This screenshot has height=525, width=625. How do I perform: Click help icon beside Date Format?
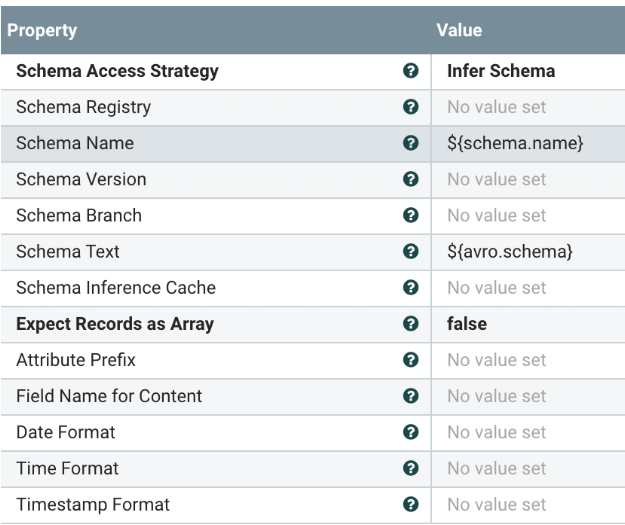[x=410, y=432]
